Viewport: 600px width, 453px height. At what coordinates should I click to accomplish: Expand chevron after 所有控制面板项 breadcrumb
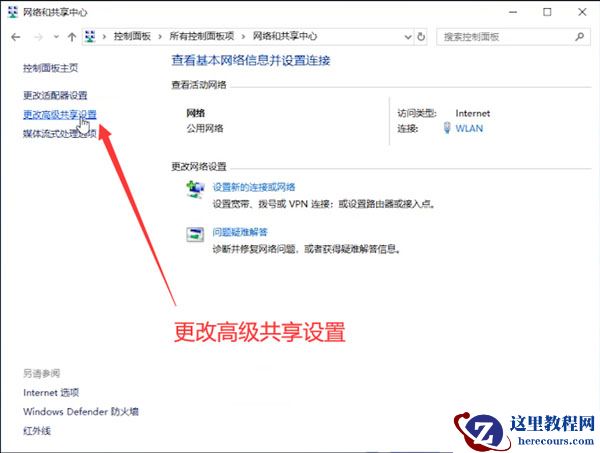[x=243, y=37]
